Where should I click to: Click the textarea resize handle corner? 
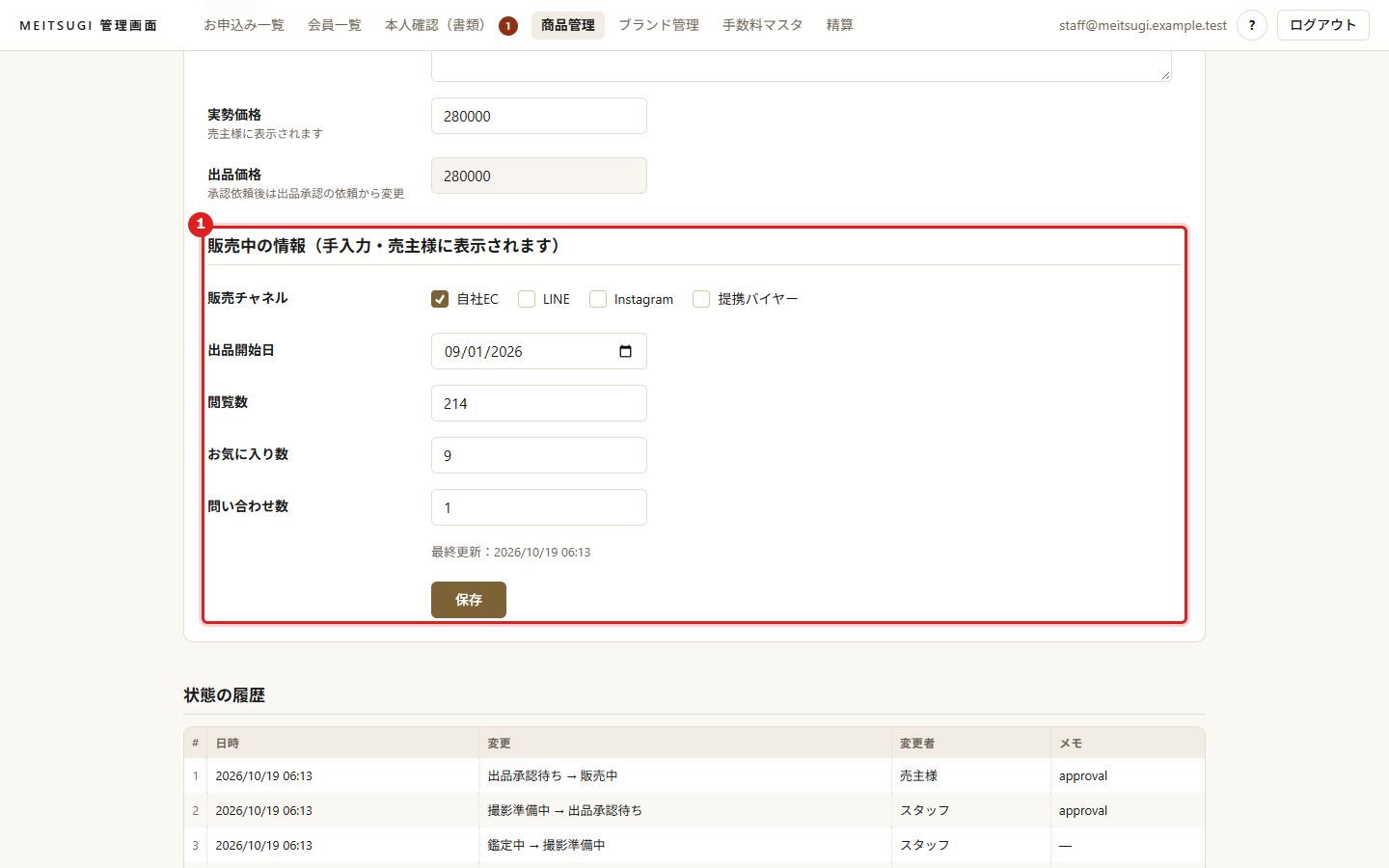click(1165, 74)
